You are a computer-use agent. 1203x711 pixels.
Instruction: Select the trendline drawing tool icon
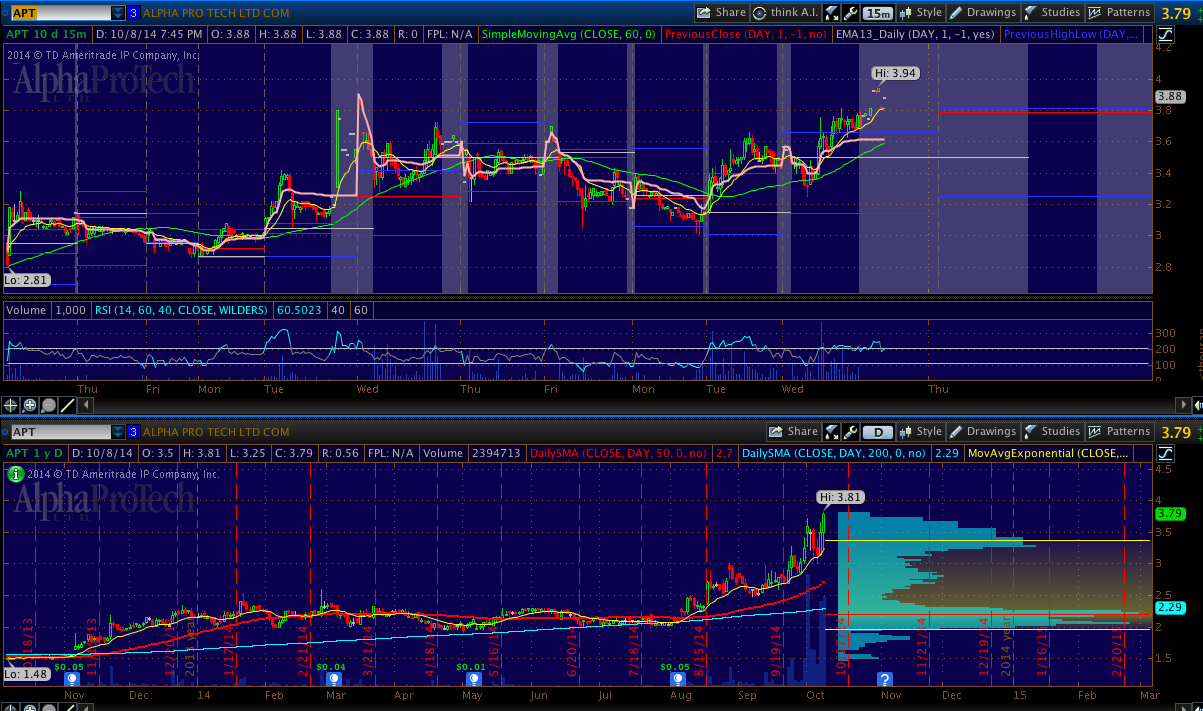[67, 405]
